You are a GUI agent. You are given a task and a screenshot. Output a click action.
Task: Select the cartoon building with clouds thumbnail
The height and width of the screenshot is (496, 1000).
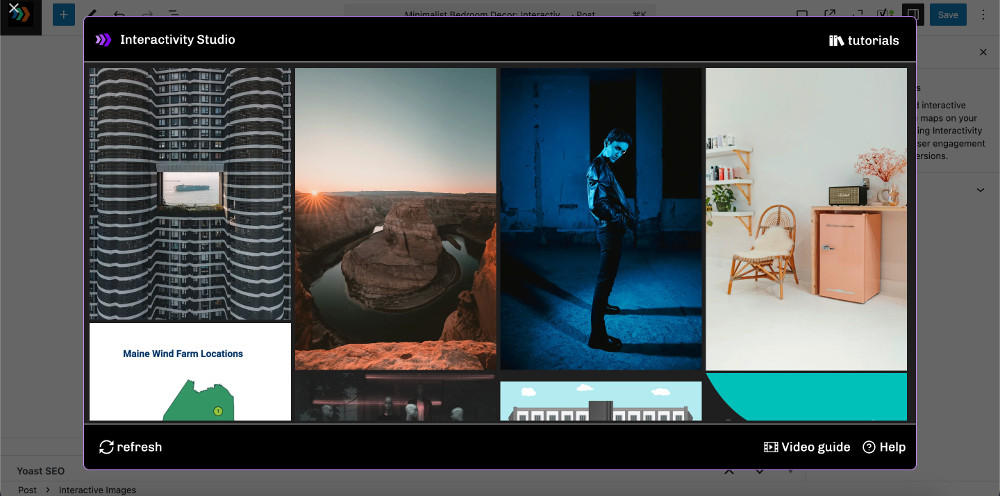click(x=601, y=401)
